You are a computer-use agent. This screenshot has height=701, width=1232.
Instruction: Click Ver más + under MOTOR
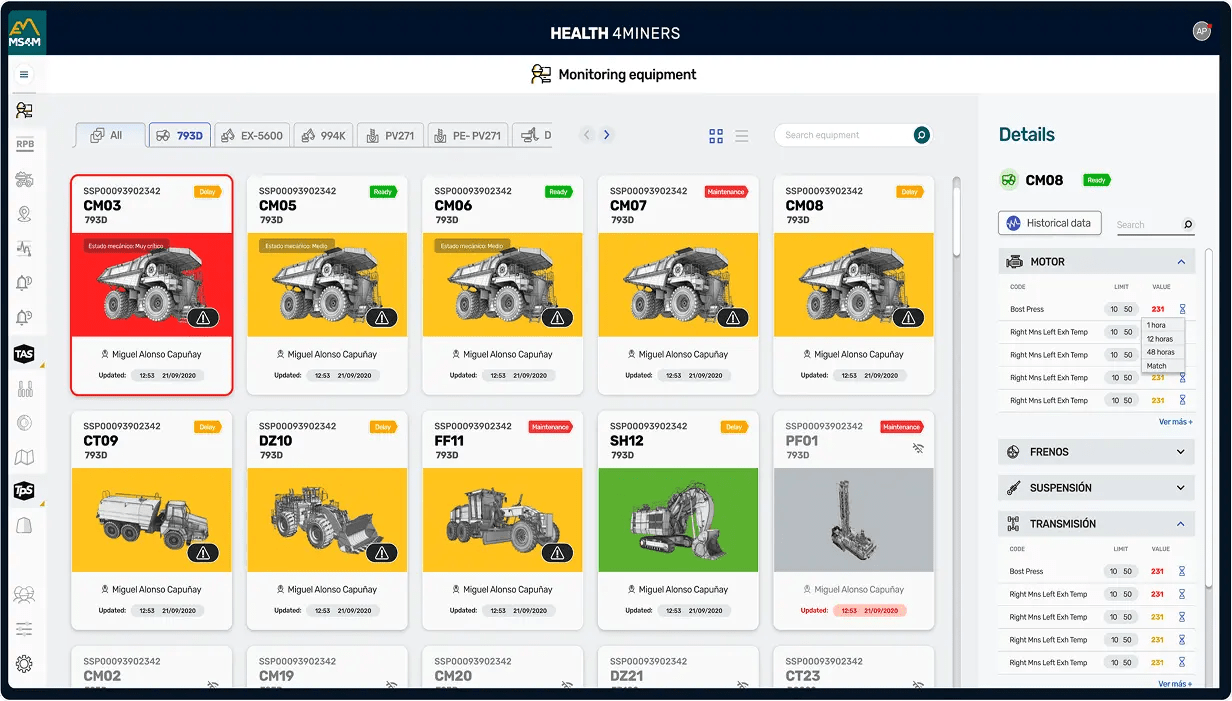pyautogui.click(x=1175, y=422)
